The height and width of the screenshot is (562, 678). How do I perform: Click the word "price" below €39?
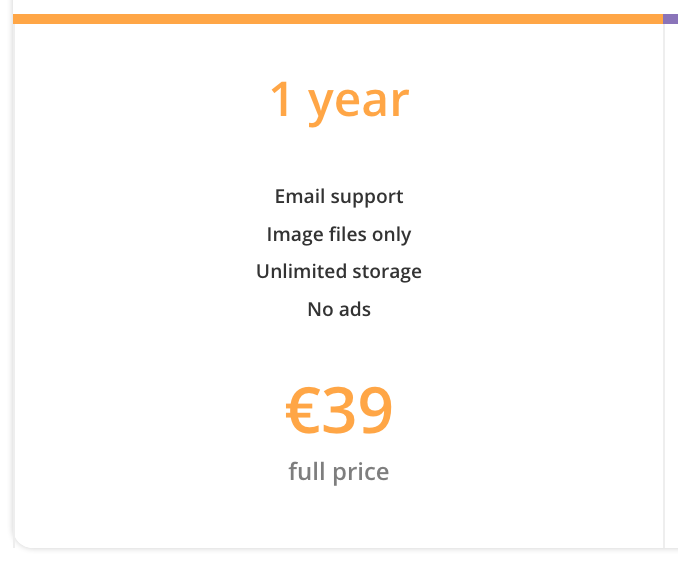361,473
